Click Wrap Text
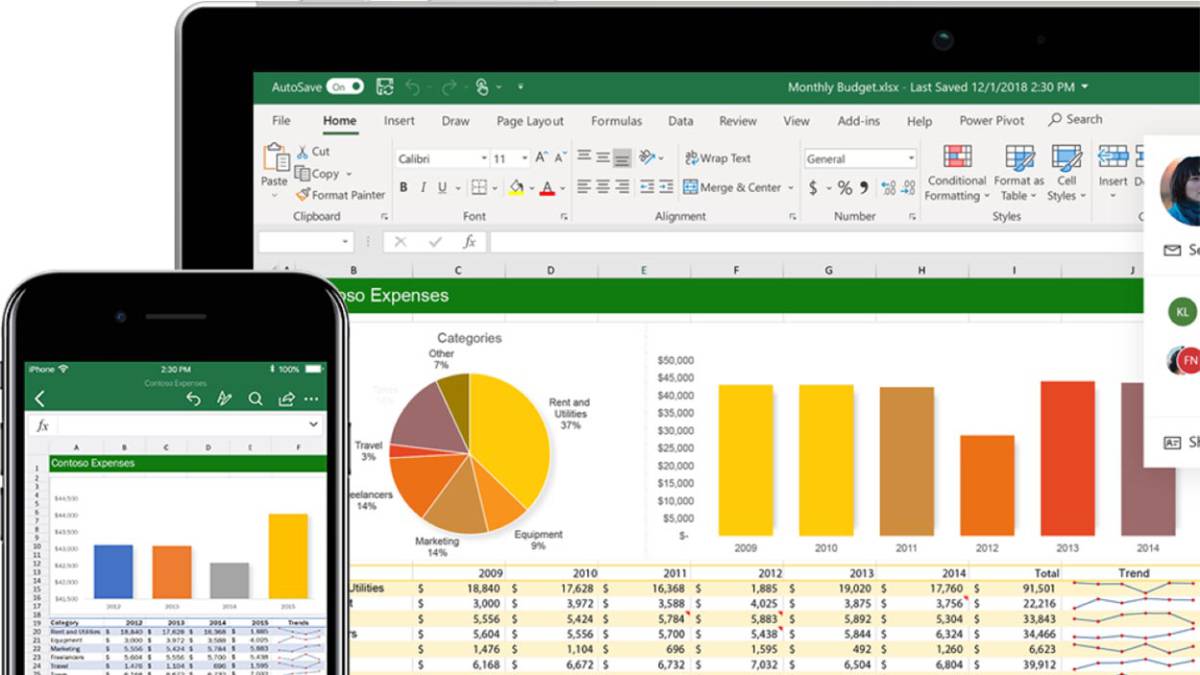Image resolution: width=1200 pixels, height=675 pixels. coord(717,158)
